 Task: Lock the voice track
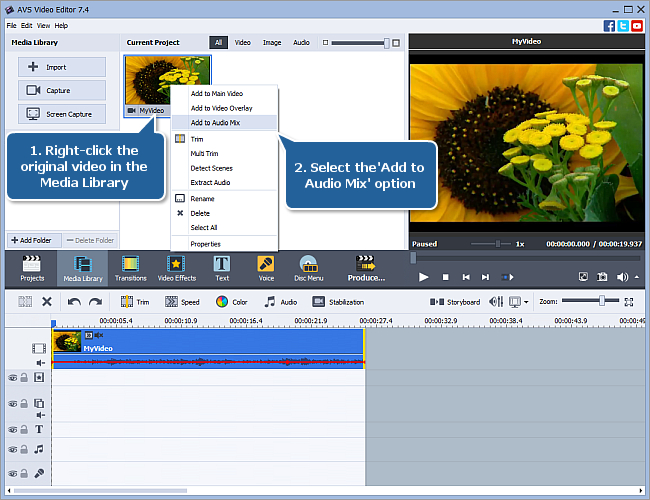[24, 473]
